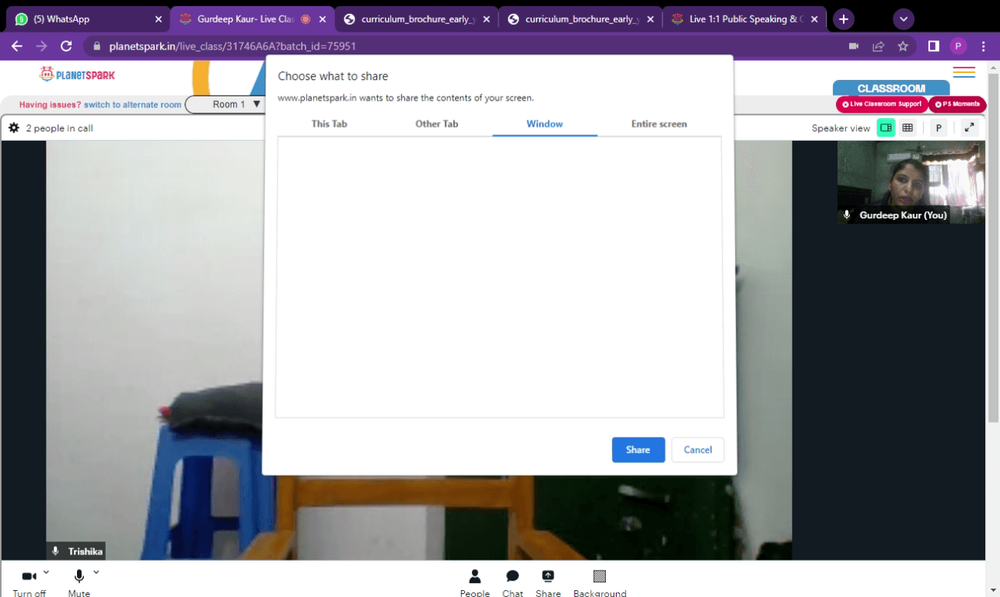Screen dimensions: 1000x597
Task: Open the tab search chevron in Chrome
Action: pos(903,19)
